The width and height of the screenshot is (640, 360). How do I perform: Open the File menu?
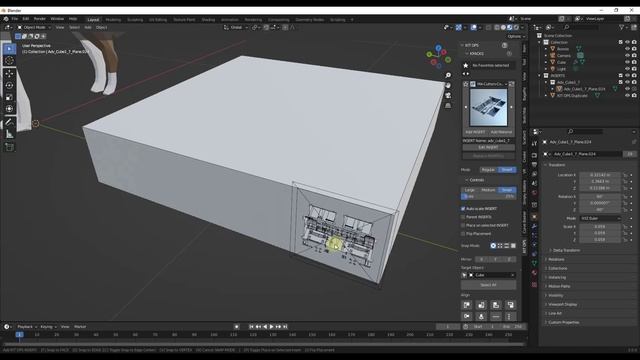pos(15,19)
